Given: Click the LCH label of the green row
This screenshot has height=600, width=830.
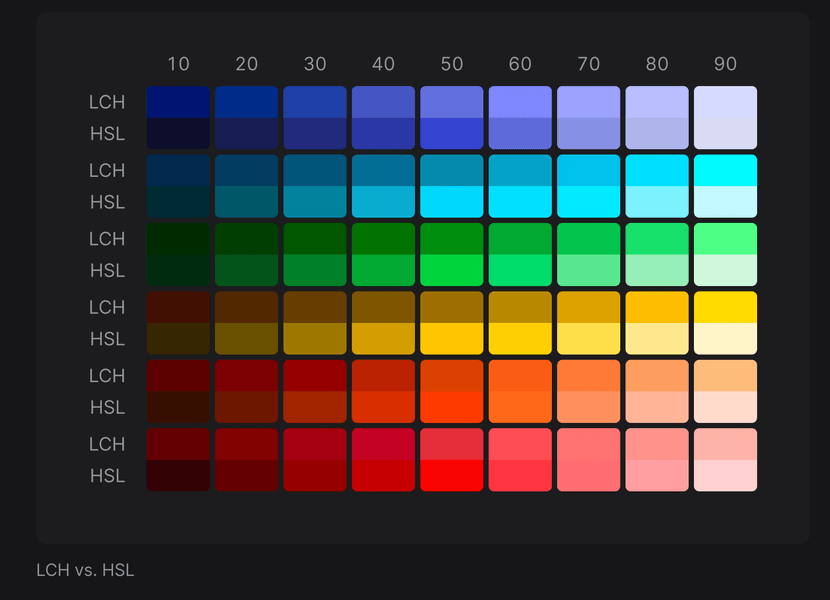Looking at the screenshot, I should (x=107, y=239).
